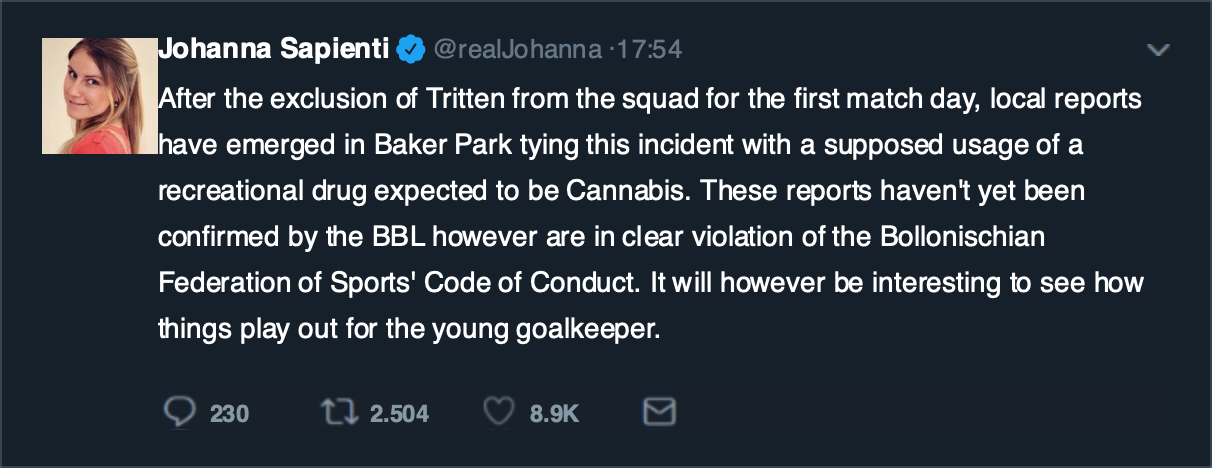Click the 8.9K likes count

(554, 413)
